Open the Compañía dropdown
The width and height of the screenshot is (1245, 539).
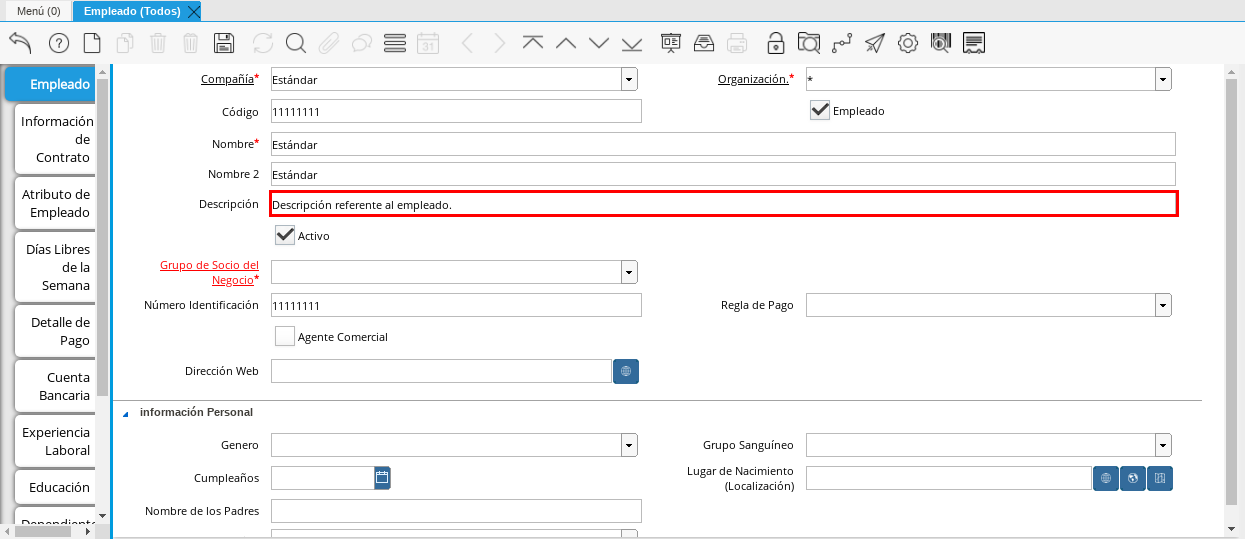click(x=629, y=79)
